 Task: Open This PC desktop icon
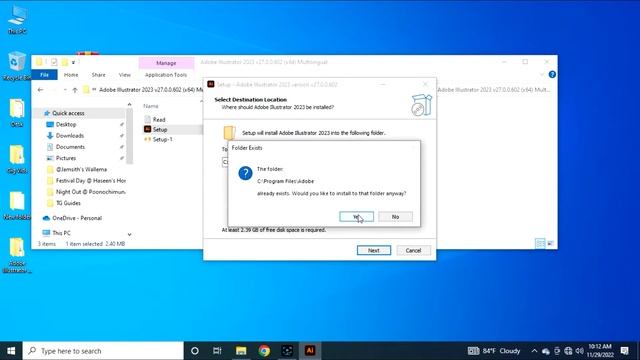17,19
